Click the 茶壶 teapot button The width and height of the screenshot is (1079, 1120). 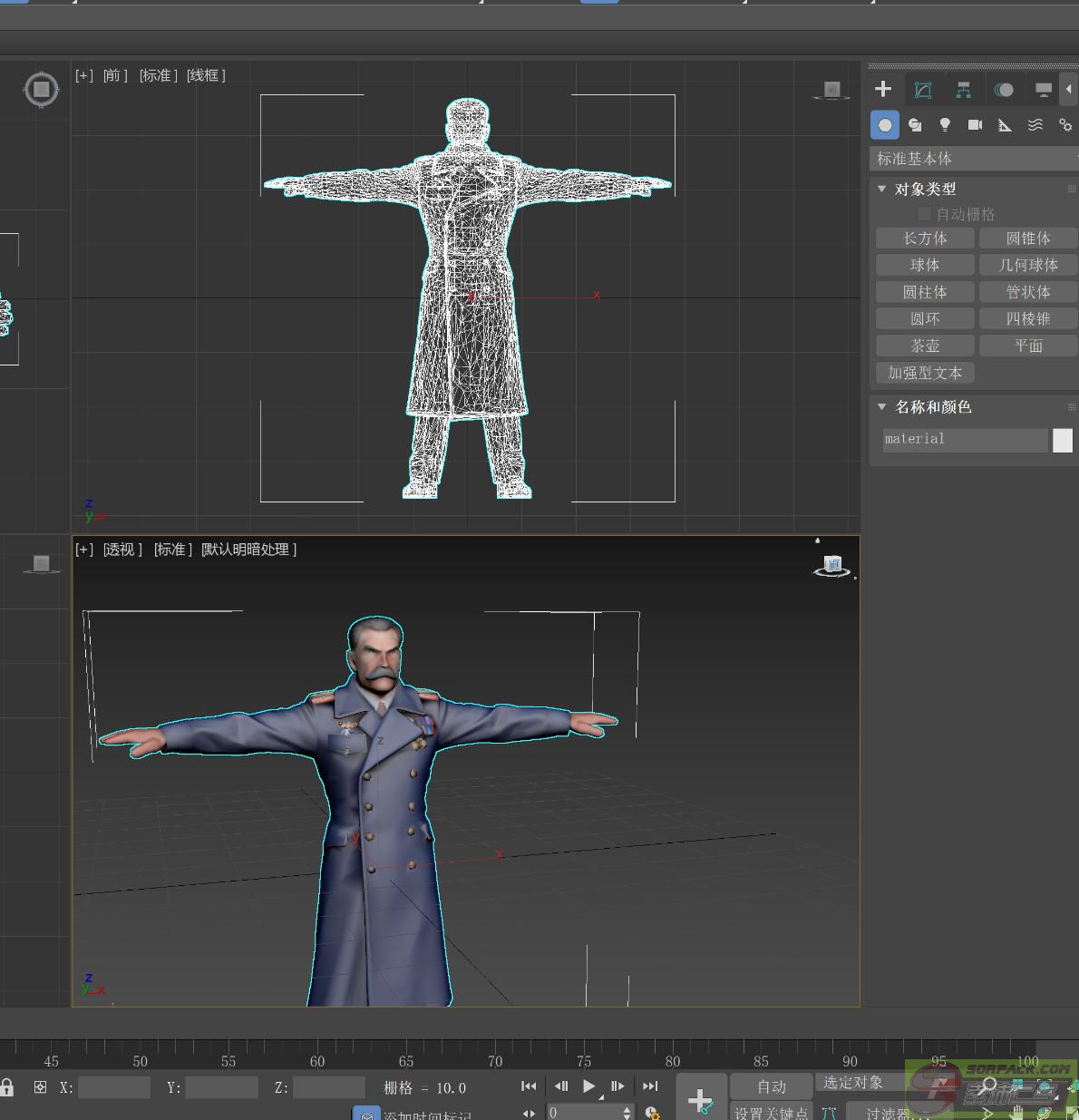tap(925, 346)
